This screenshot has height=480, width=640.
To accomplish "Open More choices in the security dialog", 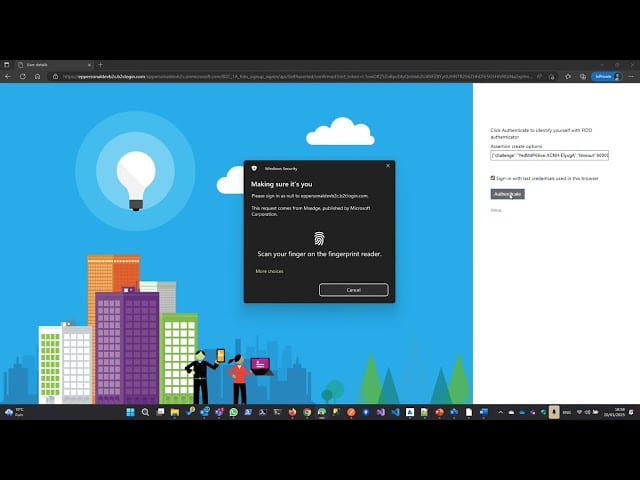I will point(269,271).
